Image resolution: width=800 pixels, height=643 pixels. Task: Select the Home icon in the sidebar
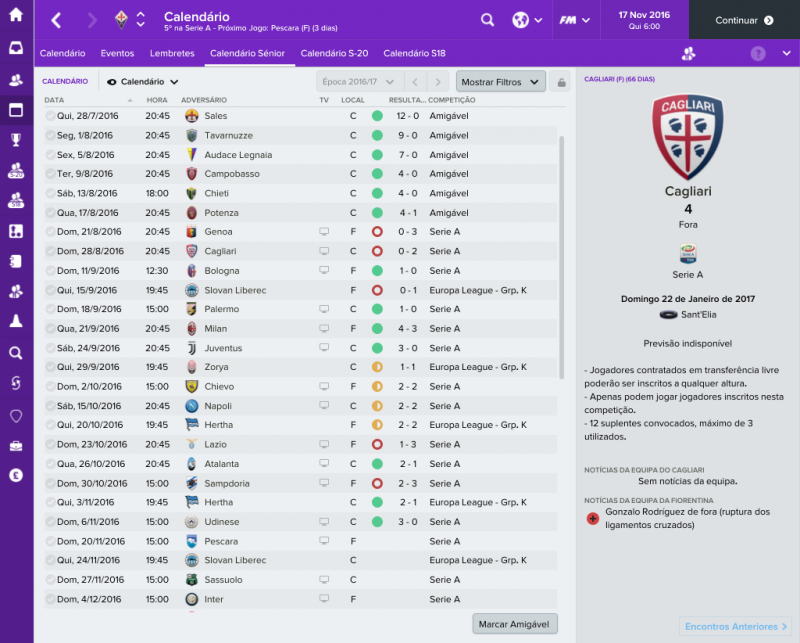(x=13, y=16)
